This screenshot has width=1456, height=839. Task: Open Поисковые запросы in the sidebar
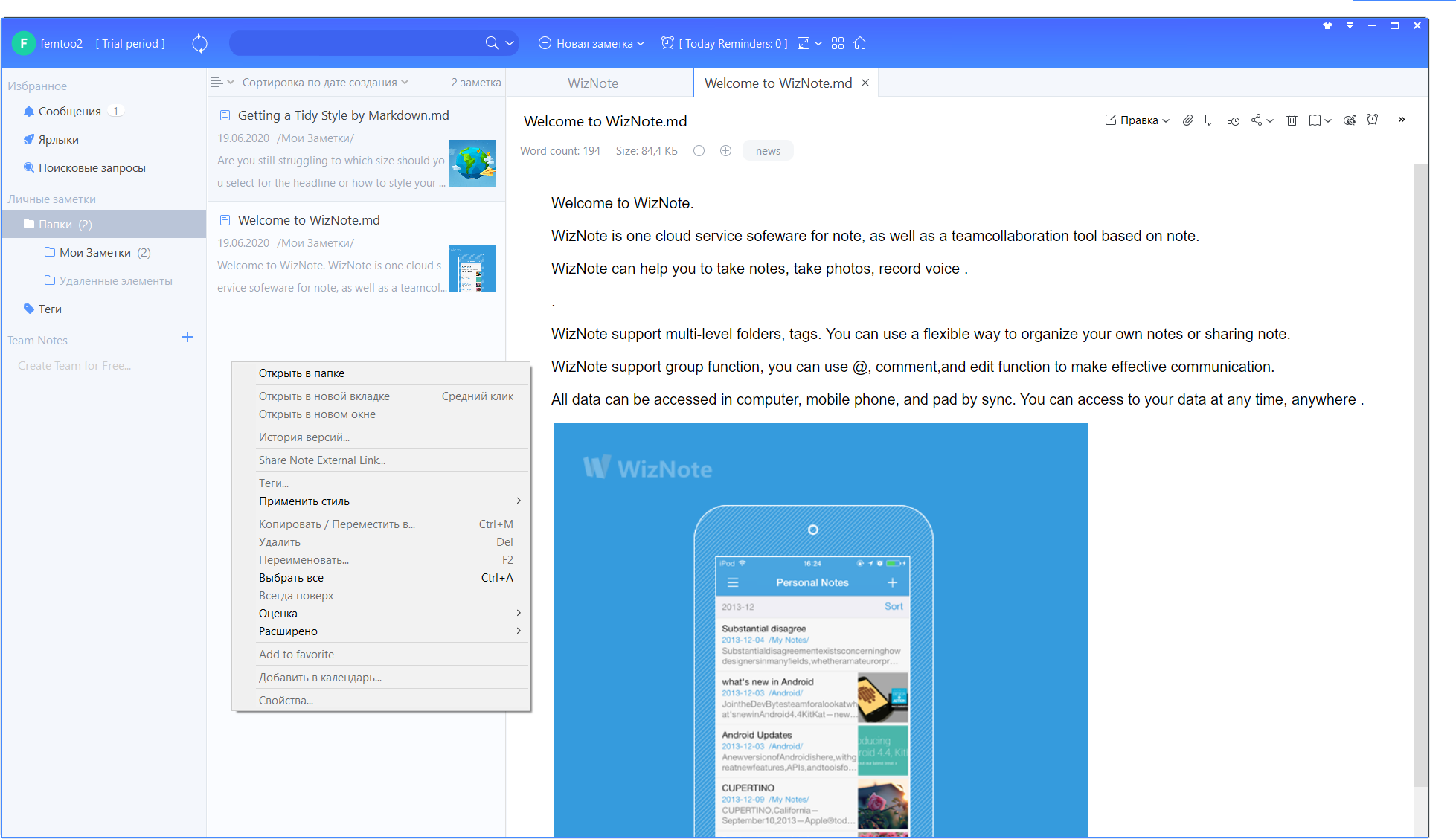coord(92,167)
